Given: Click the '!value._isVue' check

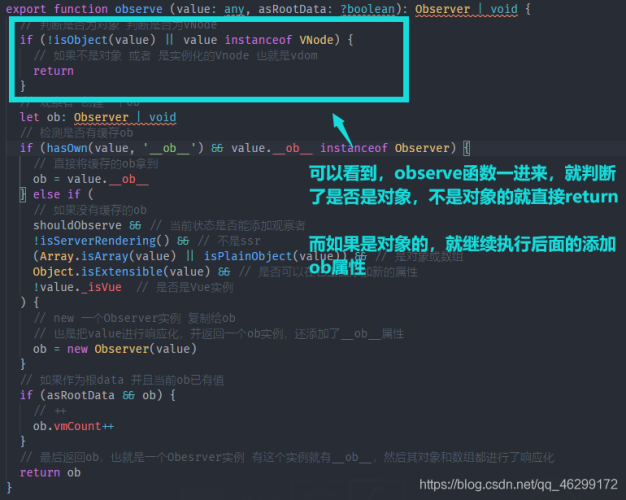Looking at the screenshot, I should click(x=77, y=287).
